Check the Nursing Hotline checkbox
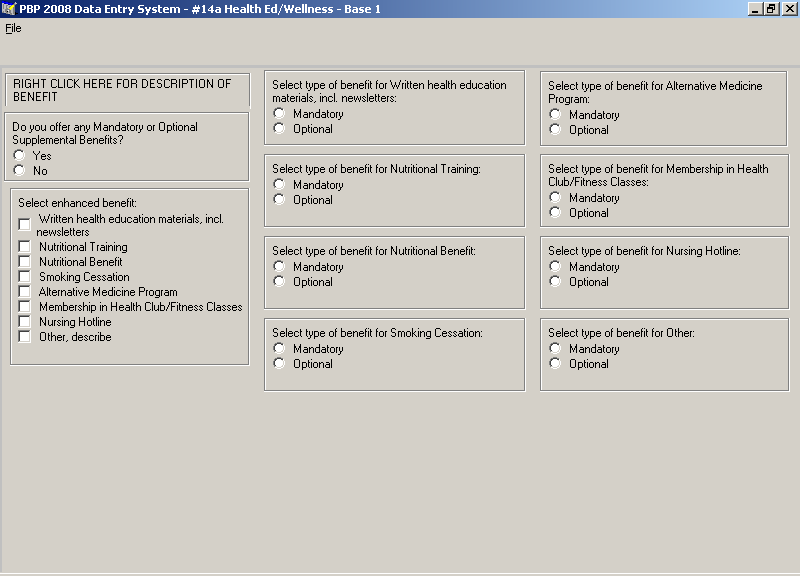Image resolution: width=800 pixels, height=576 pixels. coord(24,321)
